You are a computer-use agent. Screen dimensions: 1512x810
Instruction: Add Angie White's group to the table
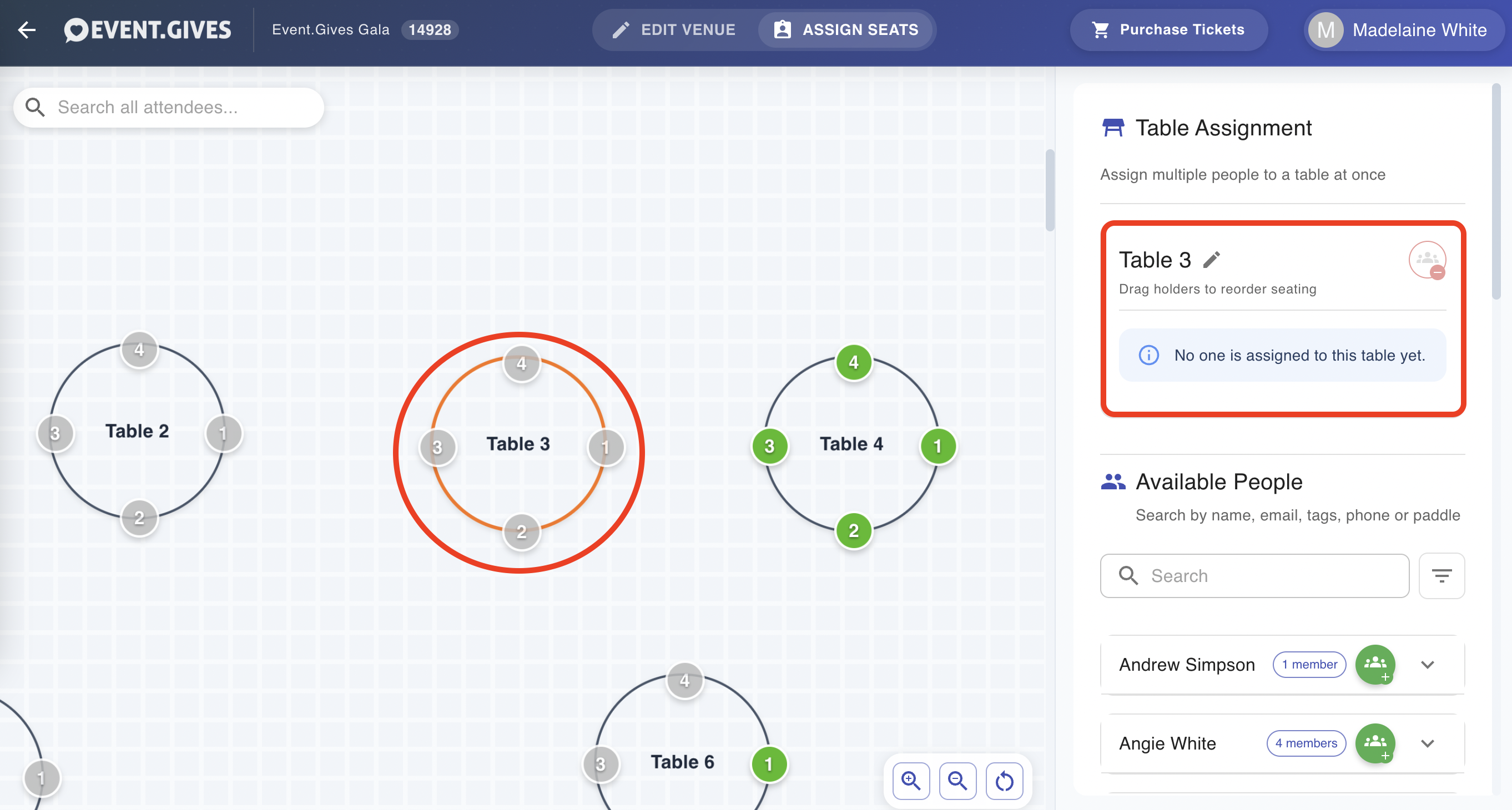(1375, 743)
